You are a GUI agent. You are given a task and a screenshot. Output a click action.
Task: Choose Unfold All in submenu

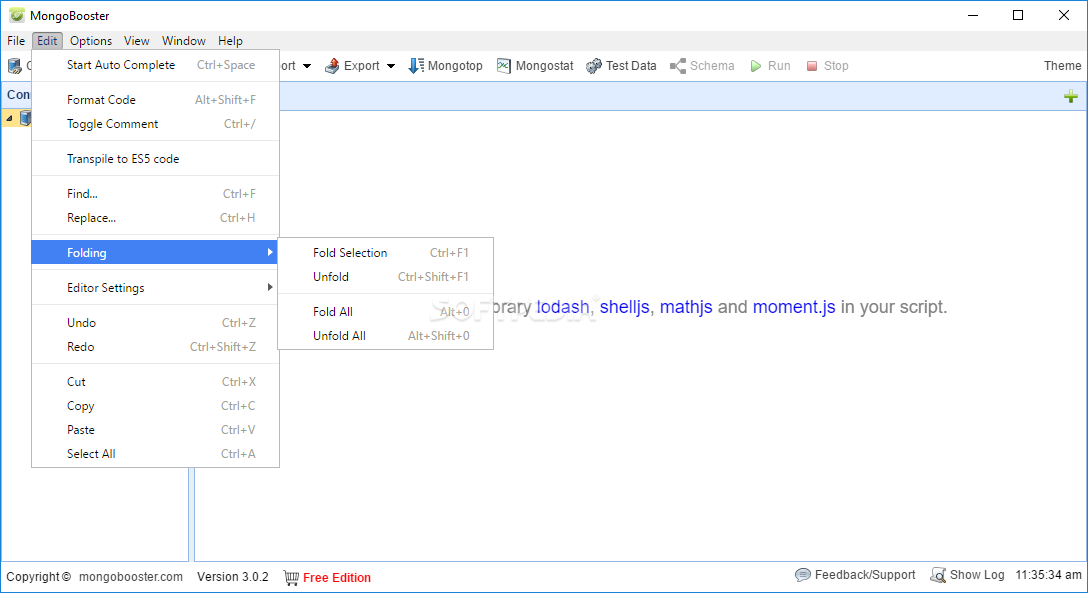click(x=385, y=336)
